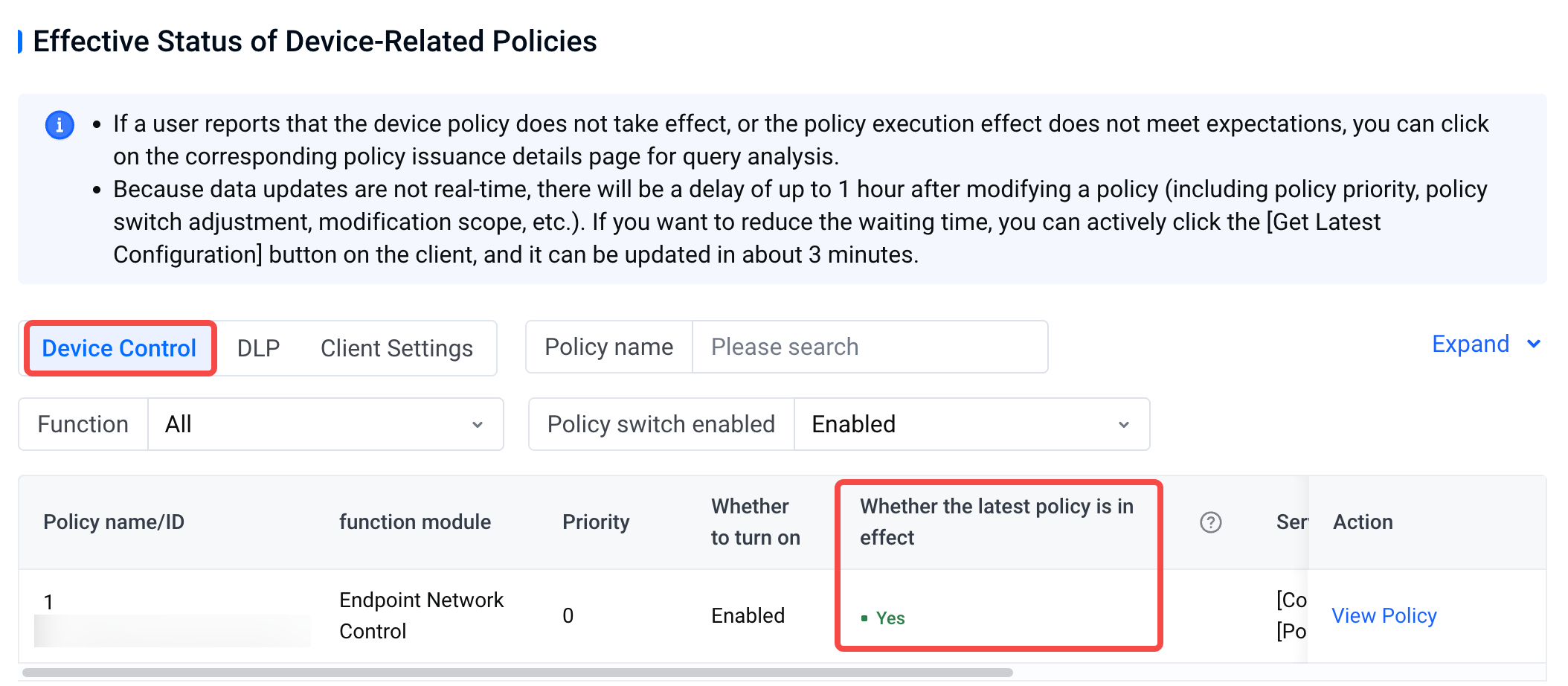Open the Policy switch enabled dropdown

(971, 424)
